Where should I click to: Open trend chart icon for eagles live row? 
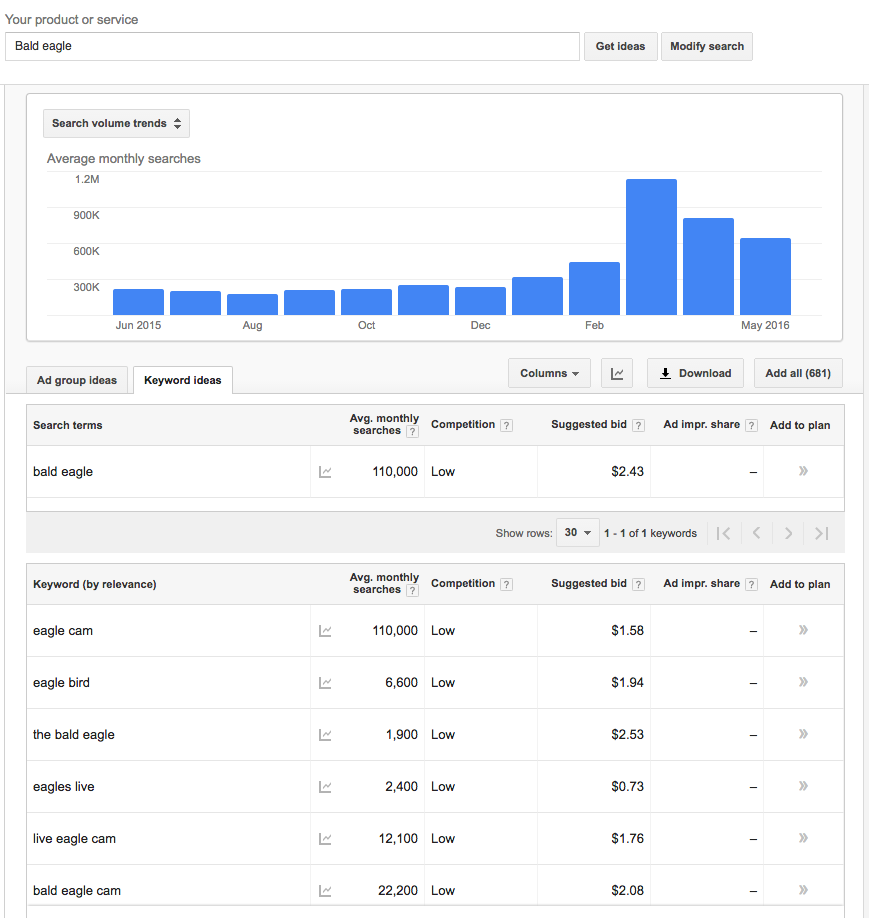pos(325,787)
